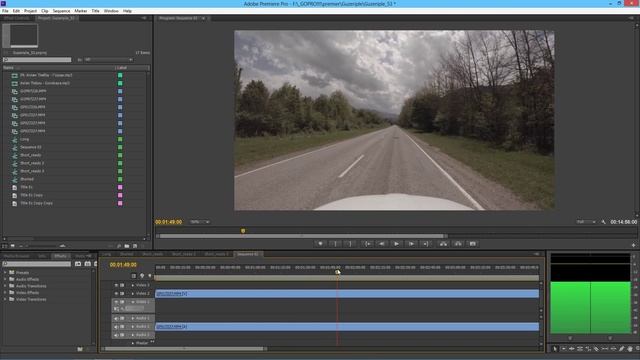Open the File menu
This screenshot has height=360, width=640.
[x=5, y=11]
